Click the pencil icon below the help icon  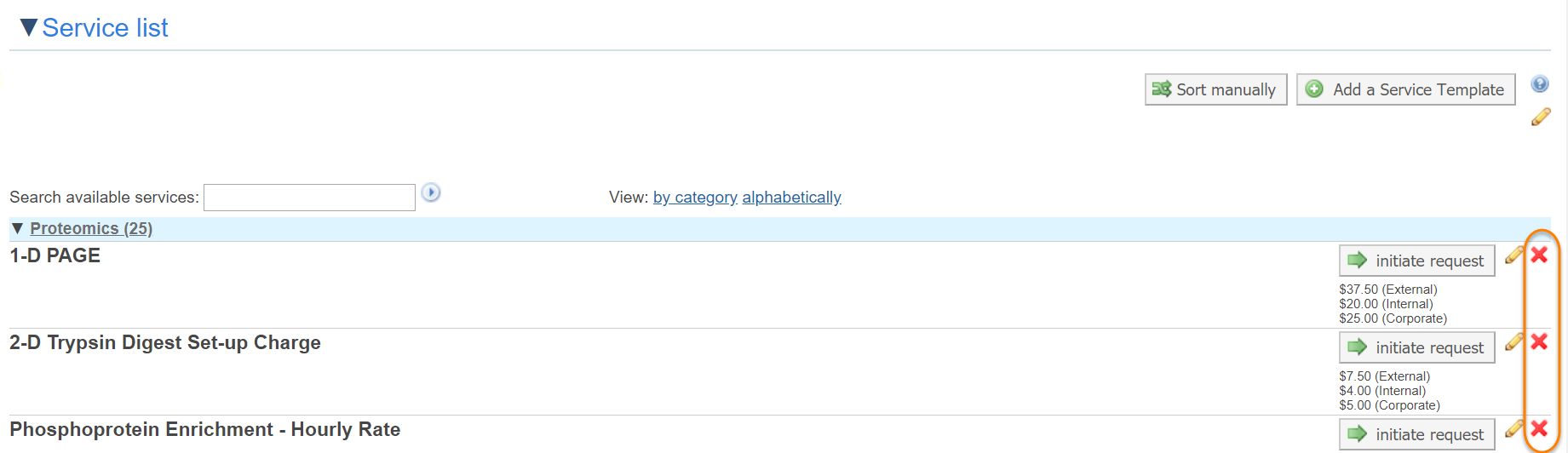1541,117
